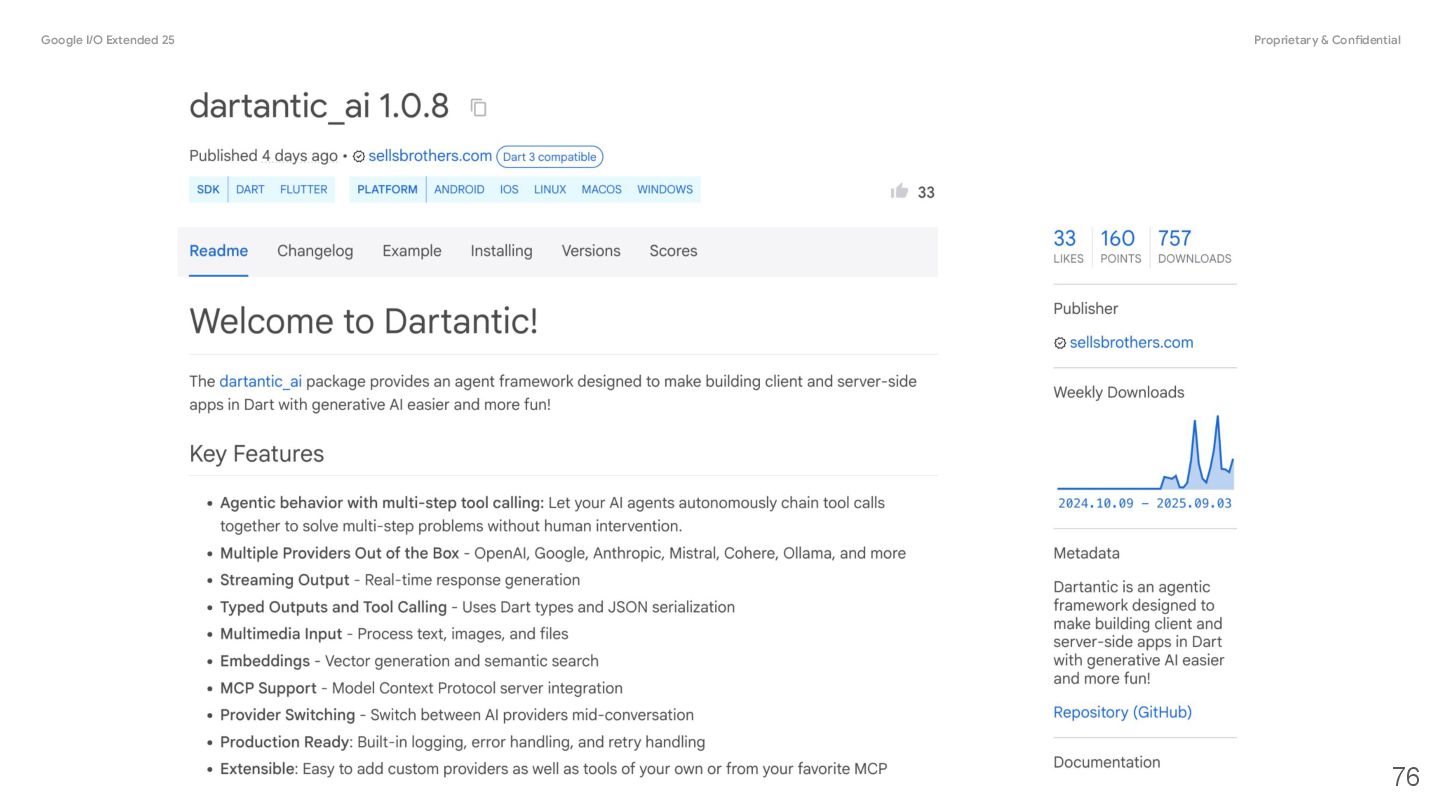View the Versions tab
Image resolution: width=1440 pixels, height=810 pixels.
pyautogui.click(x=591, y=251)
